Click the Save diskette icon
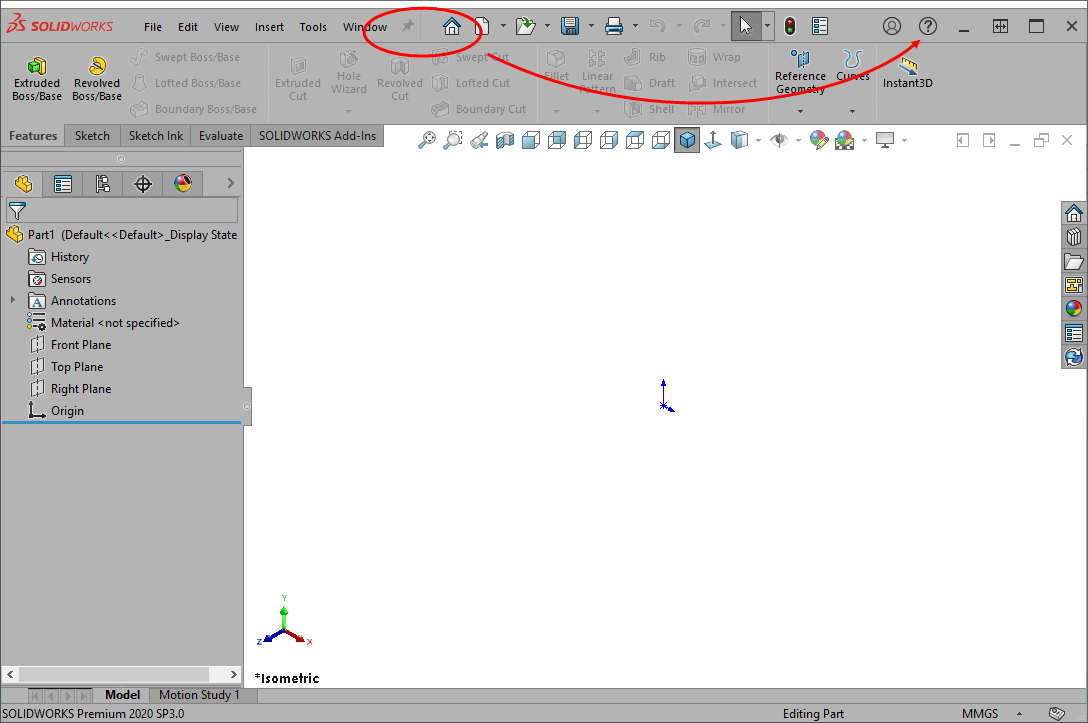 [570, 26]
